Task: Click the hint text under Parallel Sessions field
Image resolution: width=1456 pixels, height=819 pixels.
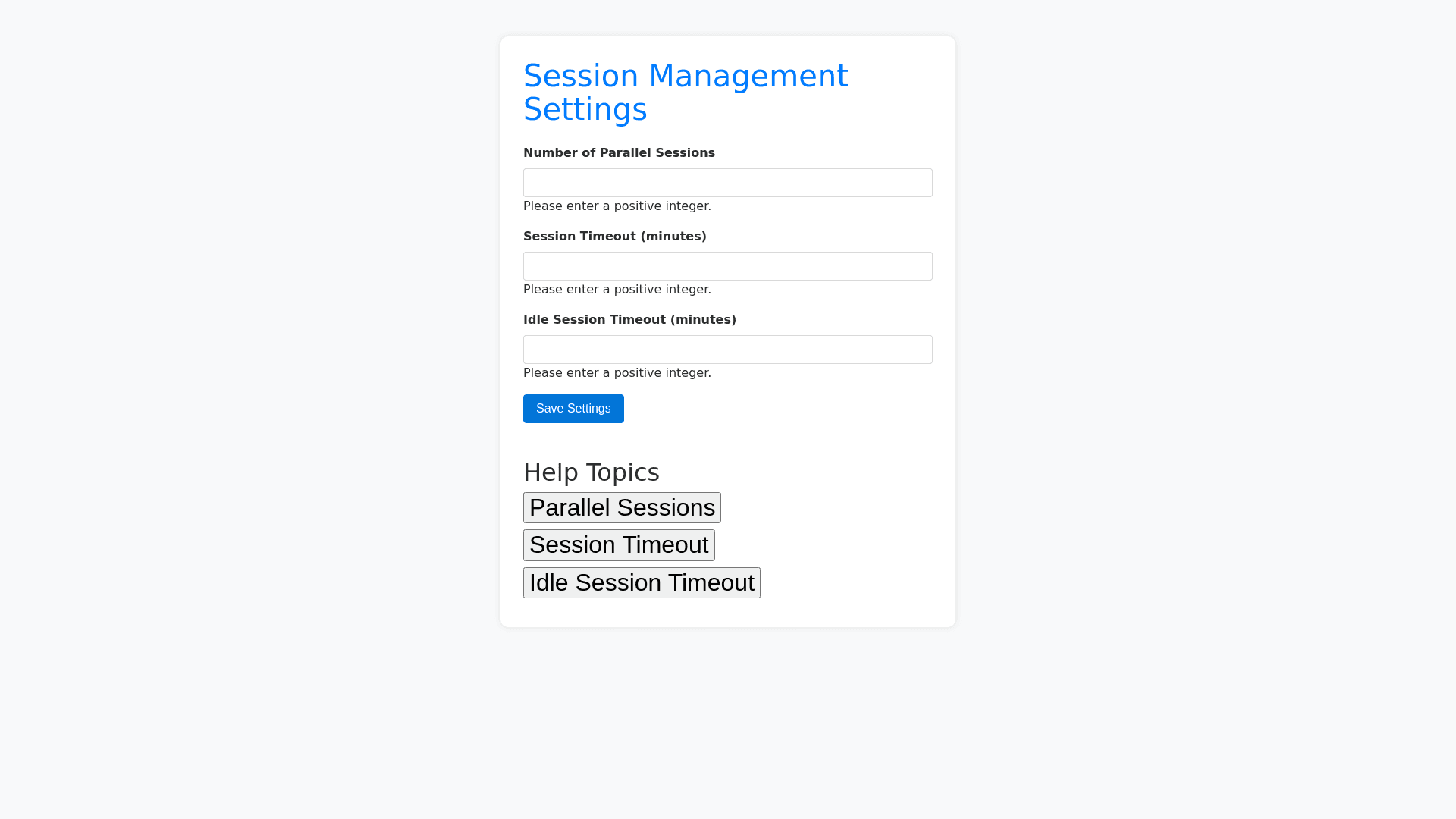Action: point(617,206)
